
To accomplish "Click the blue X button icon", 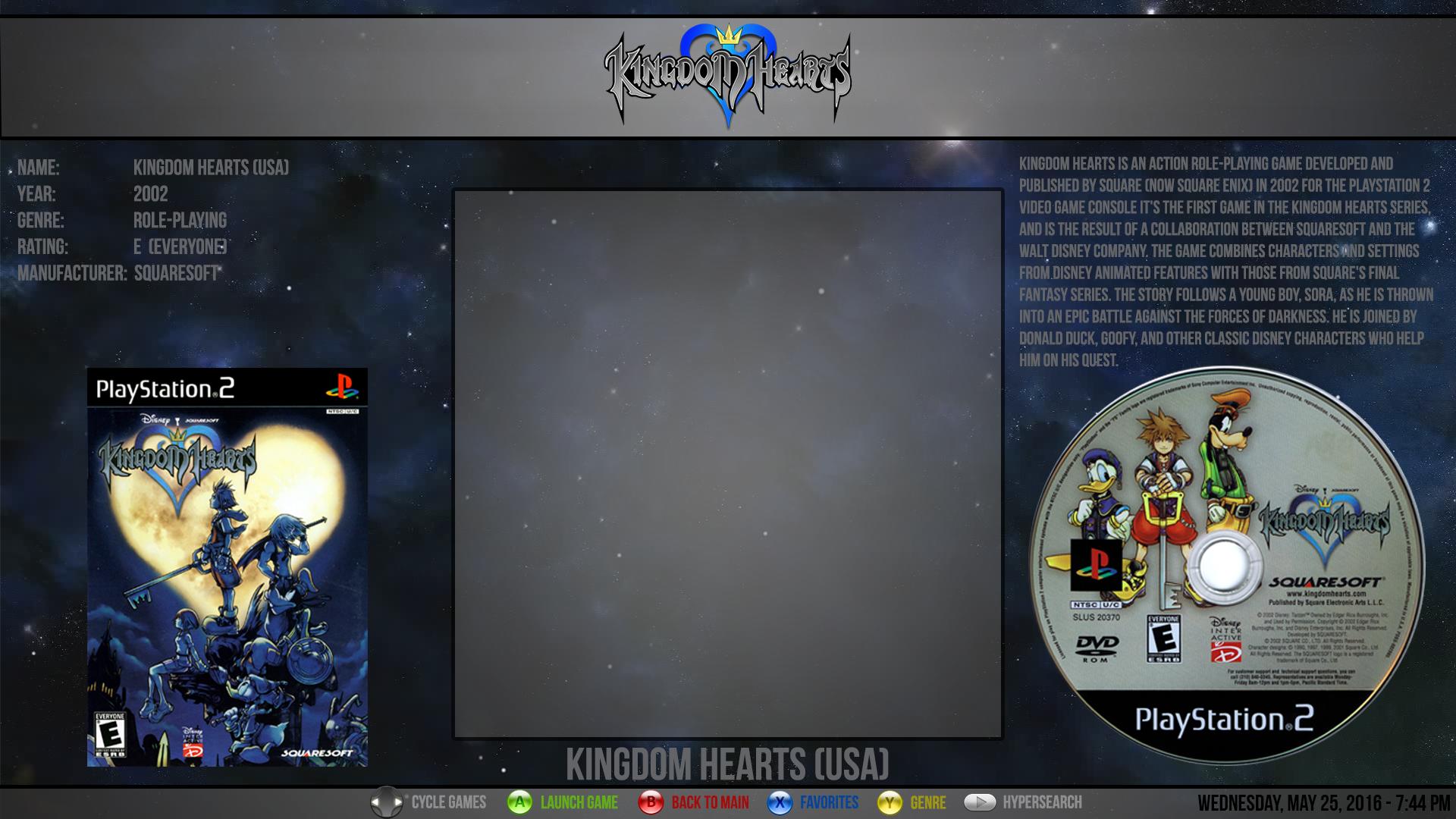I will click(780, 802).
